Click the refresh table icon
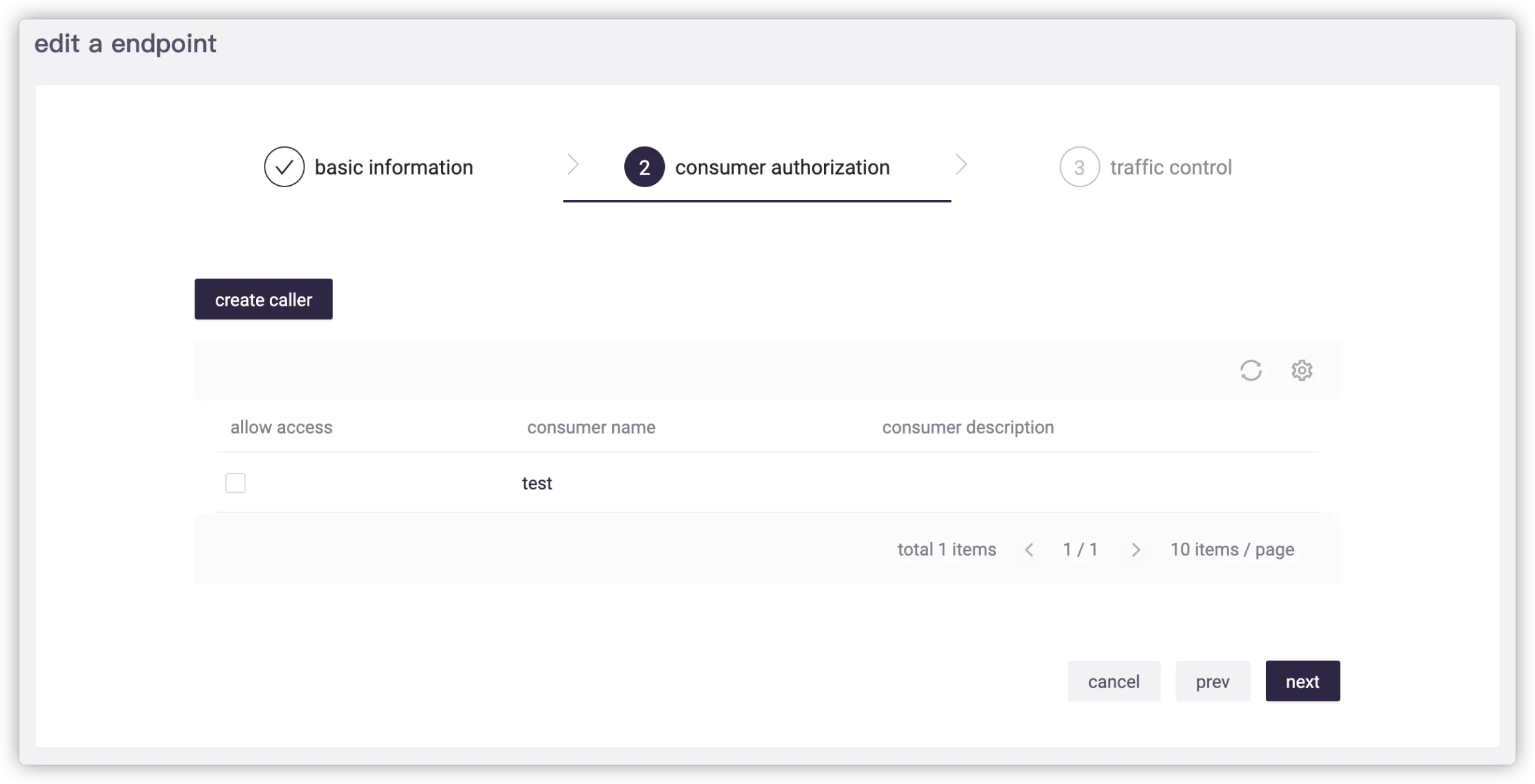The image size is (1535, 784). click(x=1251, y=370)
